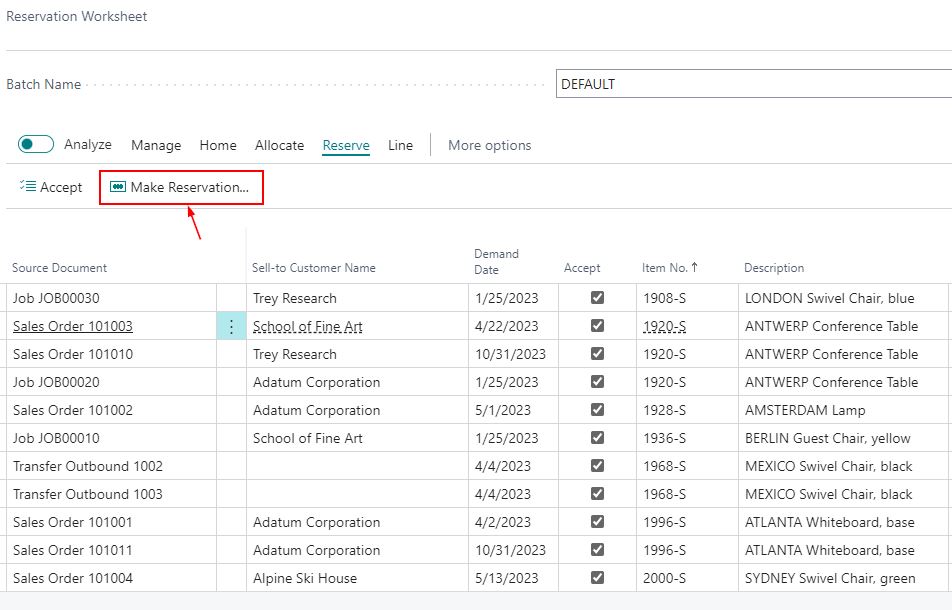Uncheck Accept for Transfer Outbound 1002
This screenshot has height=610, width=952.
click(x=597, y=466)
